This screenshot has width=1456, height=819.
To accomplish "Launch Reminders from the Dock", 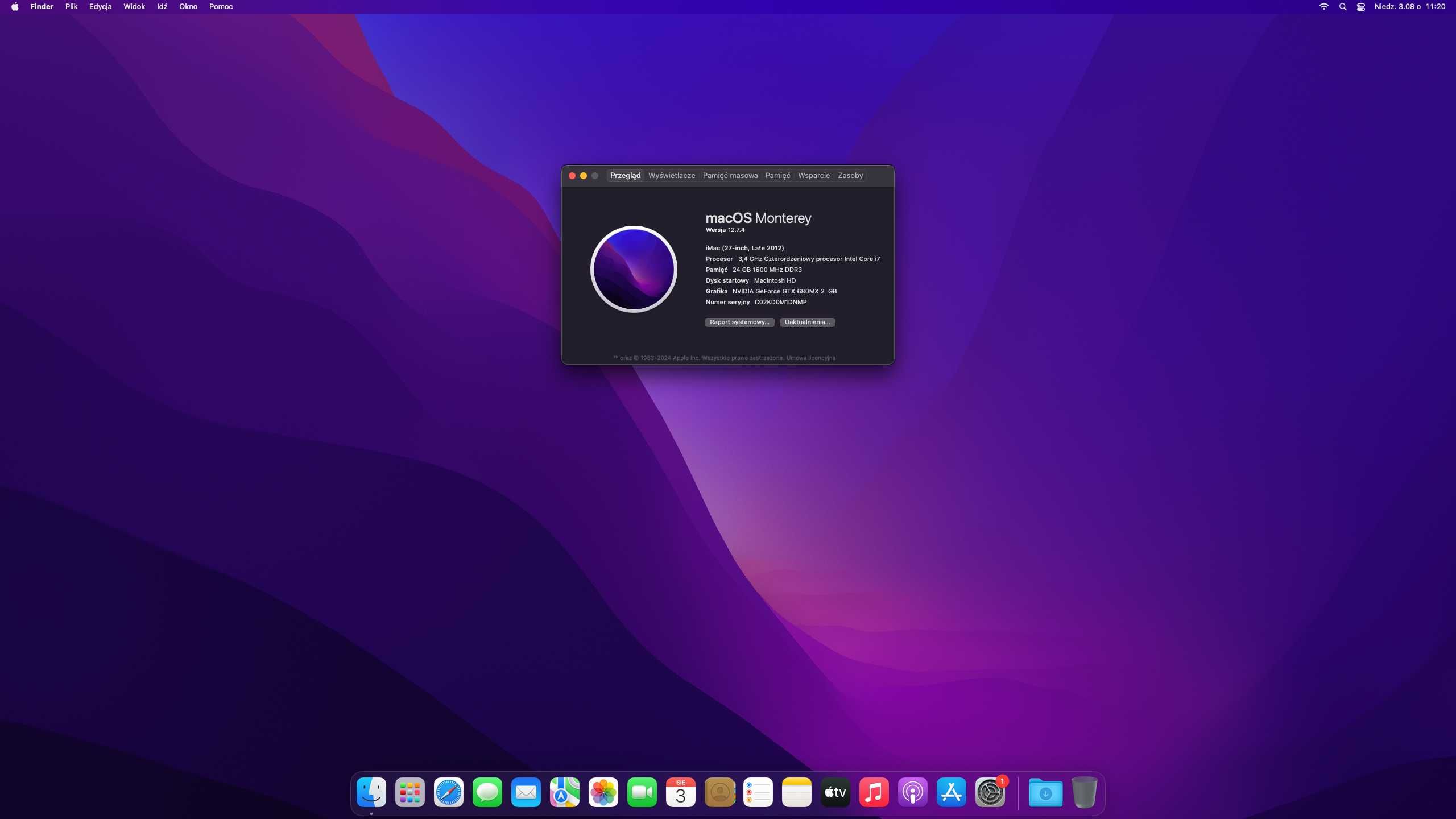I will [758, 792].
